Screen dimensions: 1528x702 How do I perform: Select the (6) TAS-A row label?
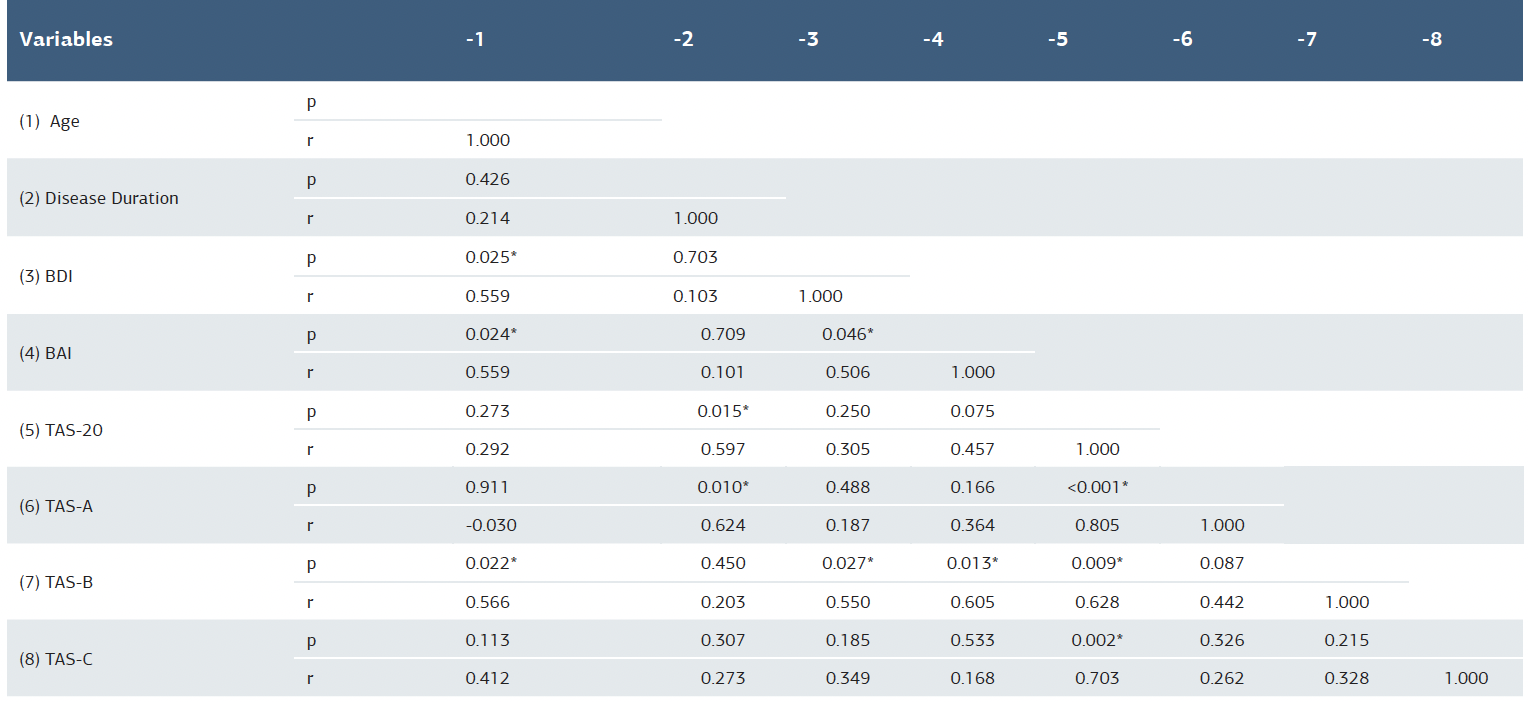58,506
